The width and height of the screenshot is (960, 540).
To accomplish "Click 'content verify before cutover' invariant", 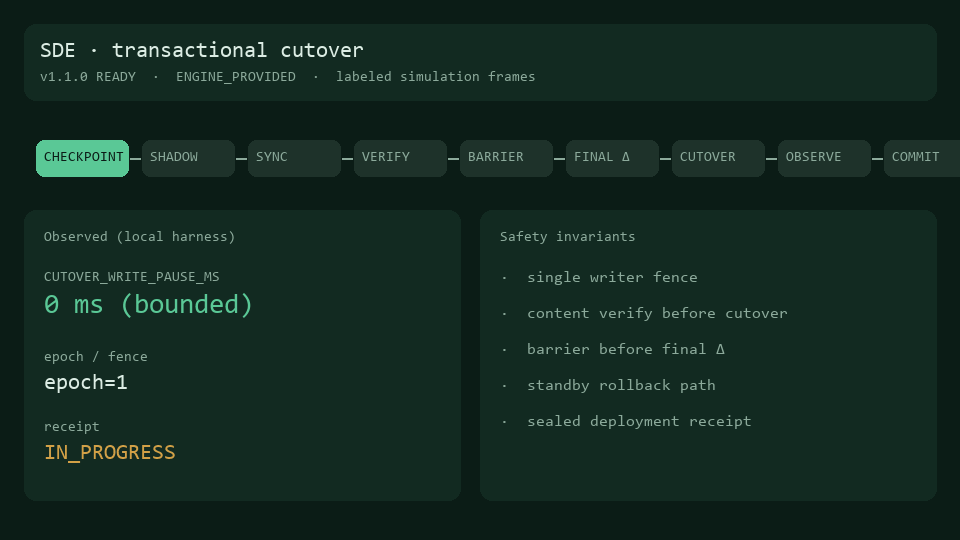I will coord(657,313).
